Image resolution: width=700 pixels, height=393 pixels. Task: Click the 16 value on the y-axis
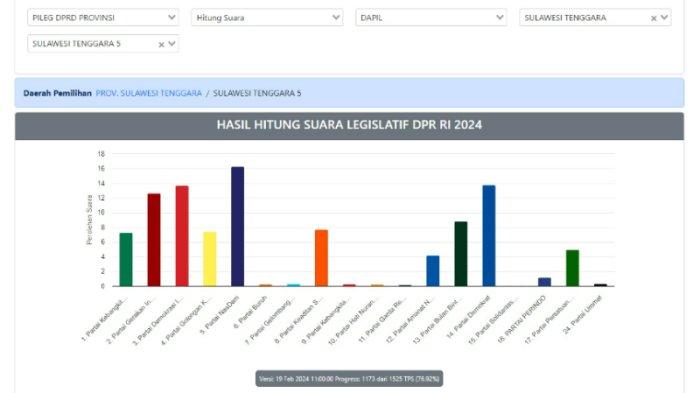tap(101, 168)
